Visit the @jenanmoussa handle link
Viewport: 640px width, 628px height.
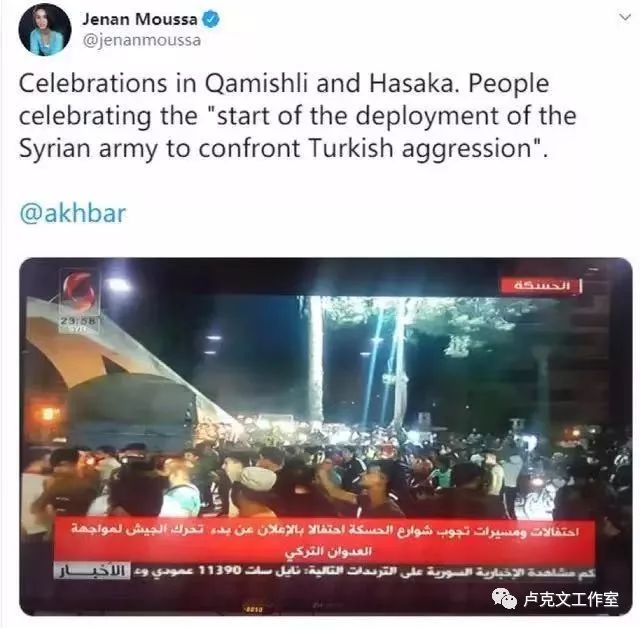point(142,40)
